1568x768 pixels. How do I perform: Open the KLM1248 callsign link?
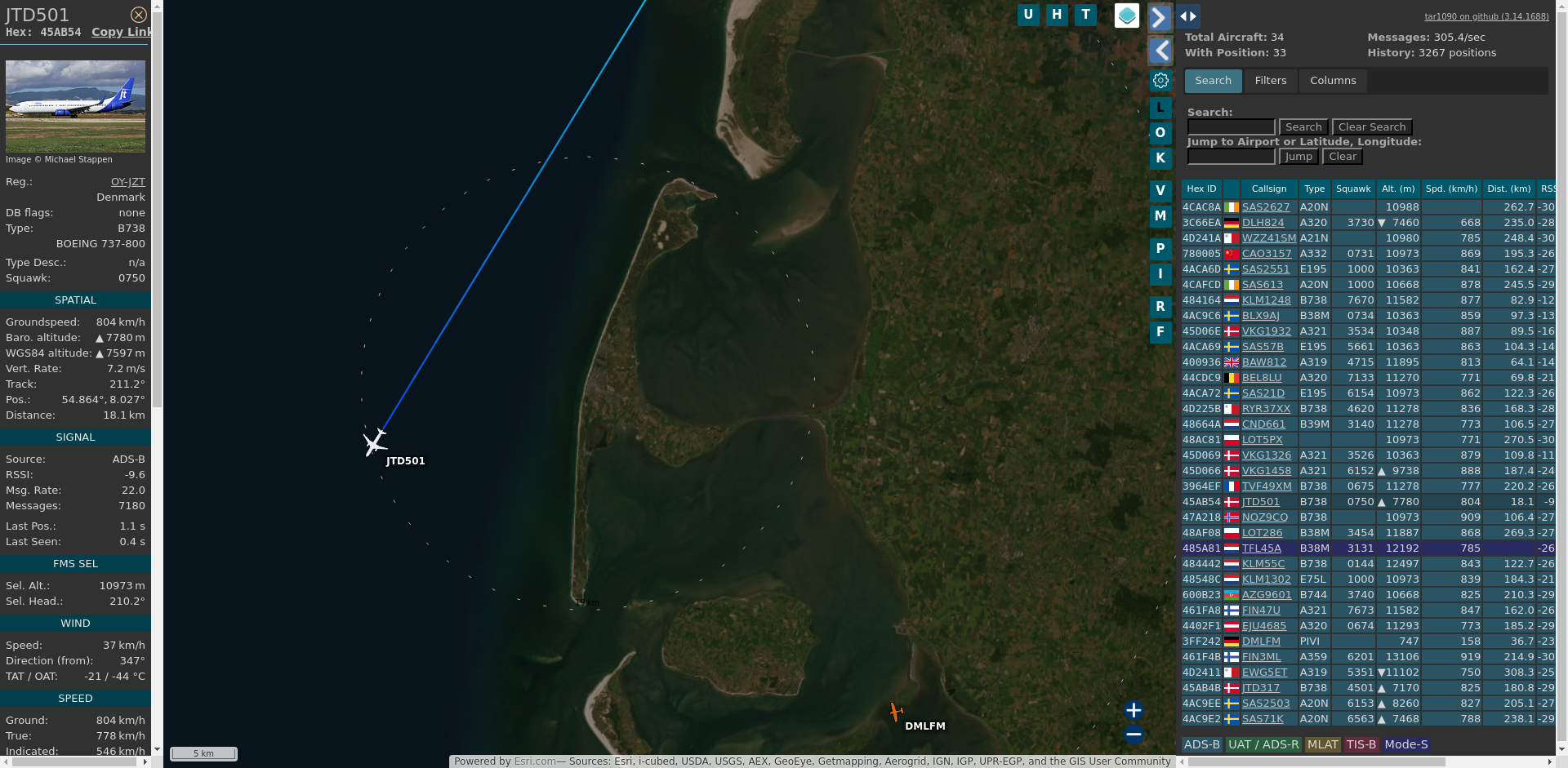click(1266, 300)
